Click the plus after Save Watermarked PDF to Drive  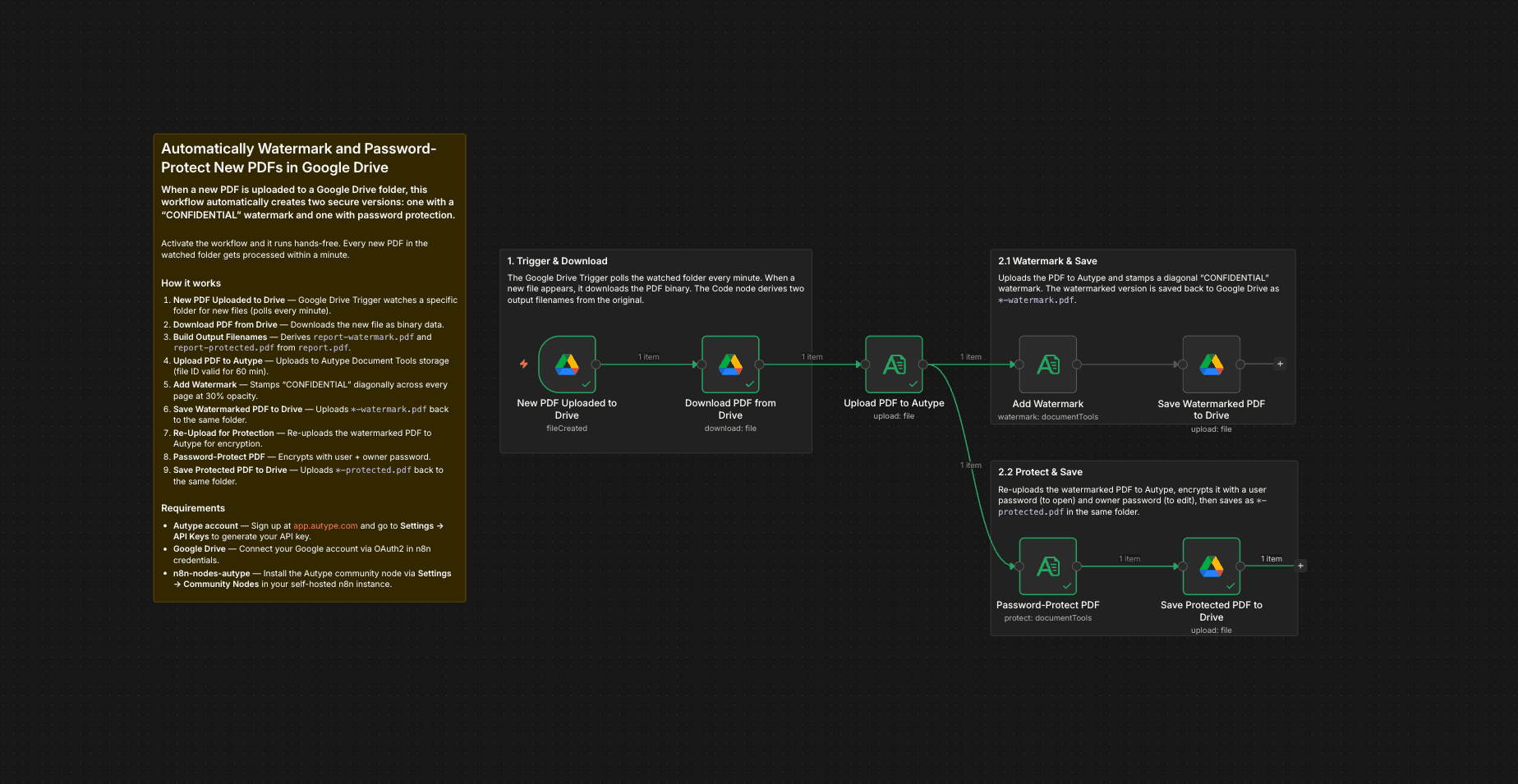pos(1280,362)
